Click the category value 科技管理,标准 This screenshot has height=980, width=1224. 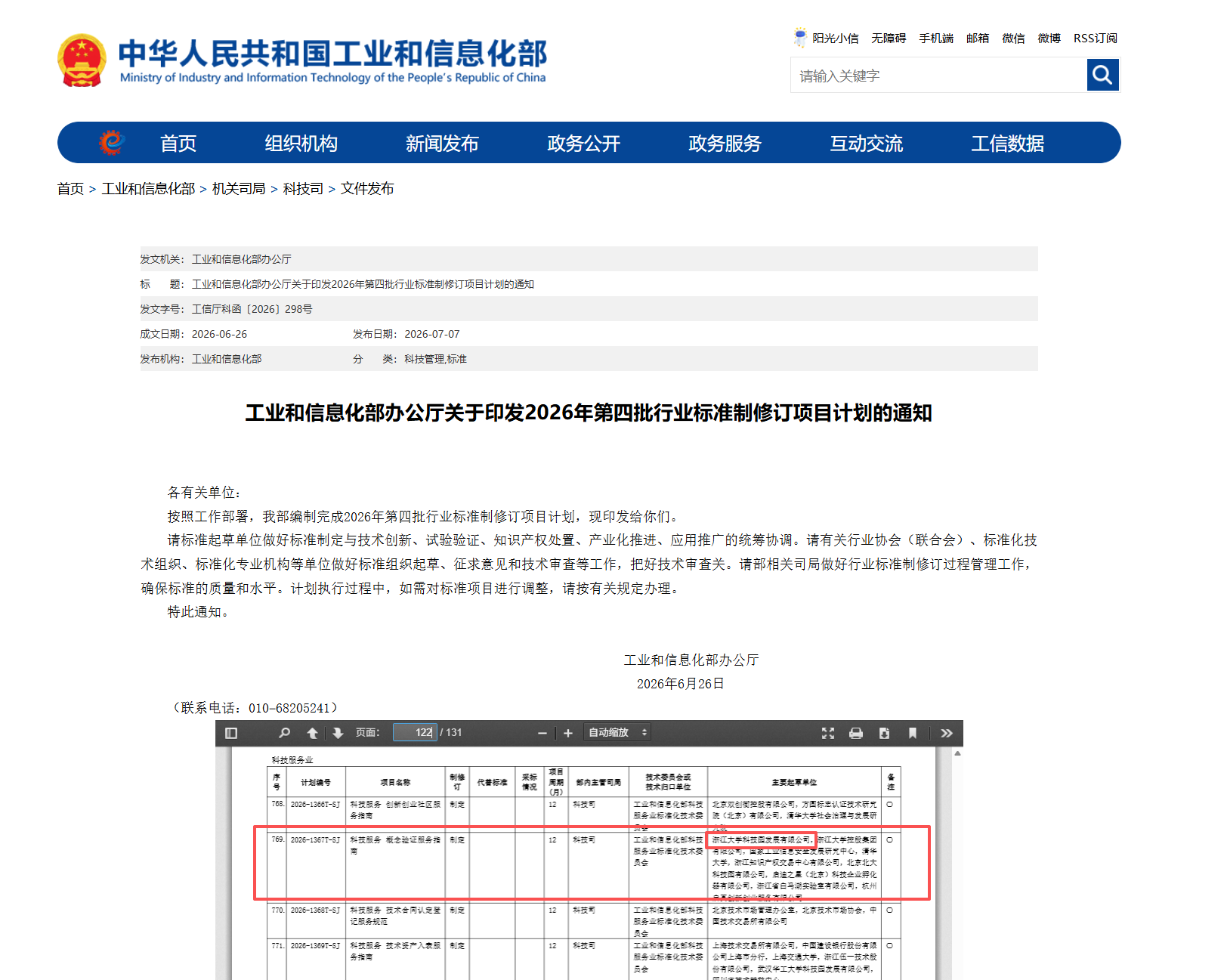click(x=435, y=359)
